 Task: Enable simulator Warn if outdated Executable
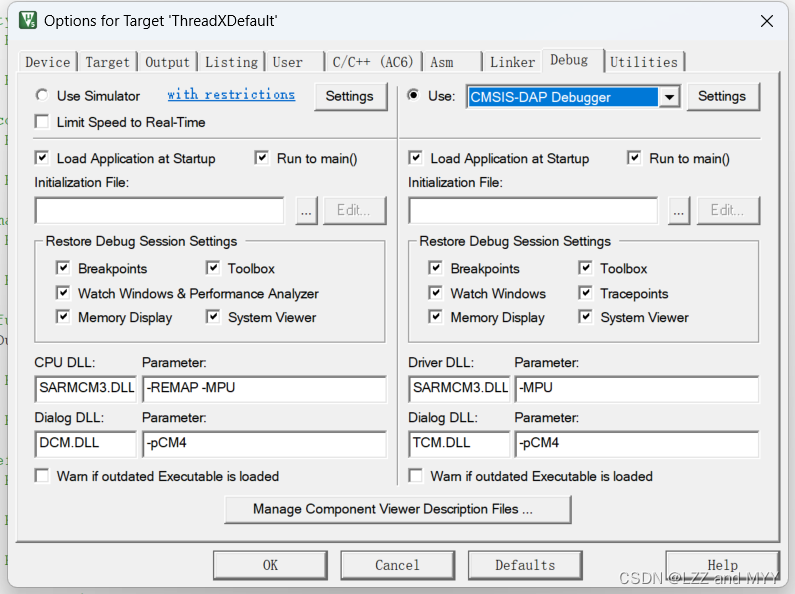click(42, 476)
